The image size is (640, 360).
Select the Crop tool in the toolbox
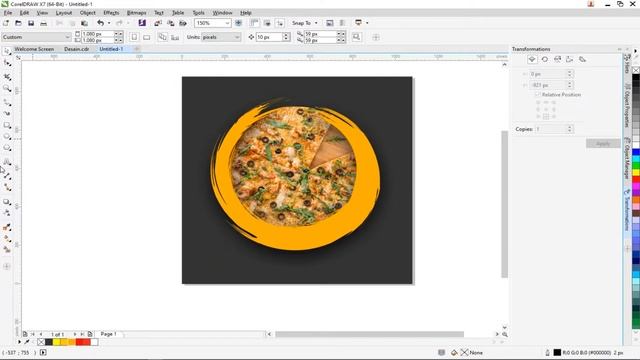point(7,76)
